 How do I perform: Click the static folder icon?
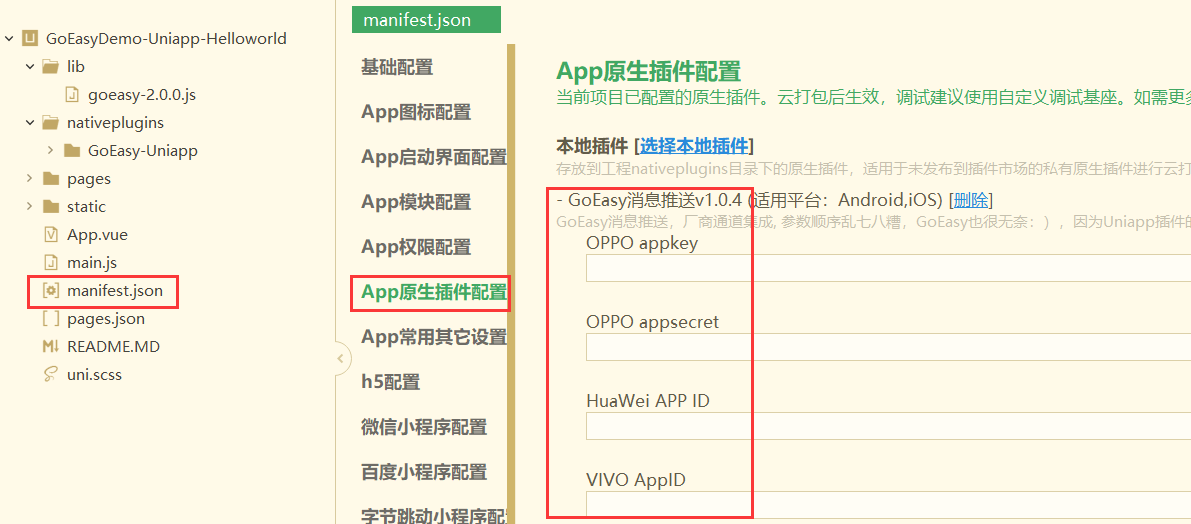coord(51,207)
